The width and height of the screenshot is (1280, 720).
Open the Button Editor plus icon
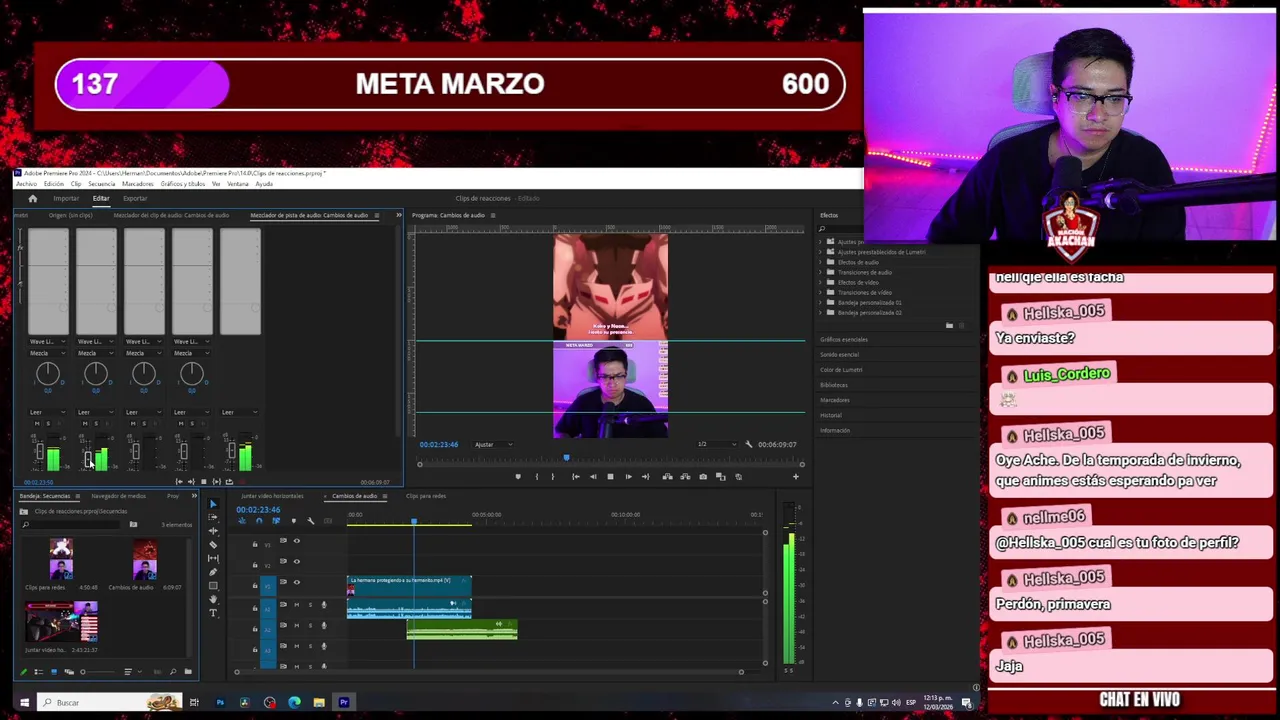click(x=796, y=477)
